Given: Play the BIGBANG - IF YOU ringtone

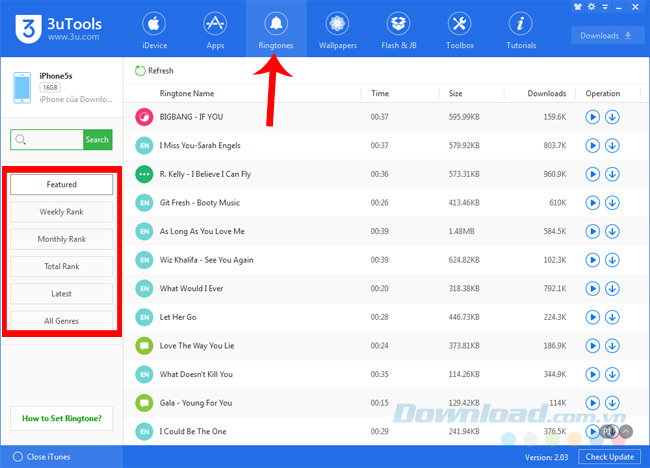Looking at the screenshot, I should point(593,117).
